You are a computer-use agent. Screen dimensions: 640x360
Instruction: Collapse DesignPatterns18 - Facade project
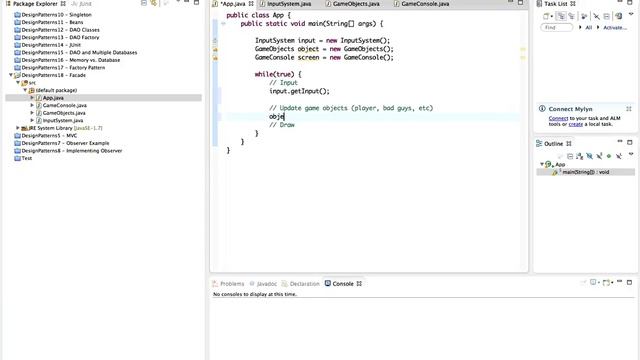[11, 75]
